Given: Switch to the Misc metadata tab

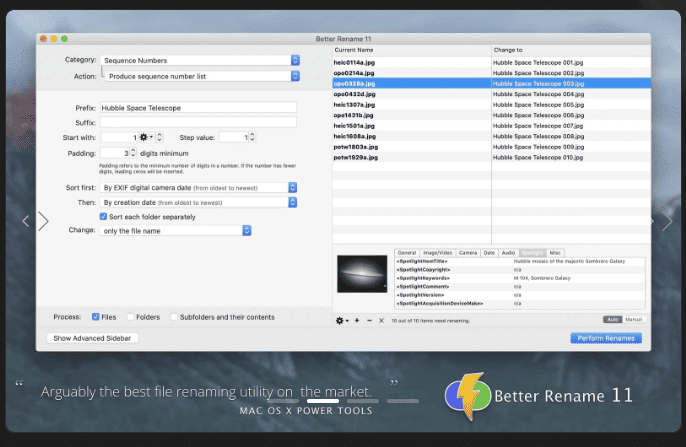Looking at the screenshot, I should 555,253.
